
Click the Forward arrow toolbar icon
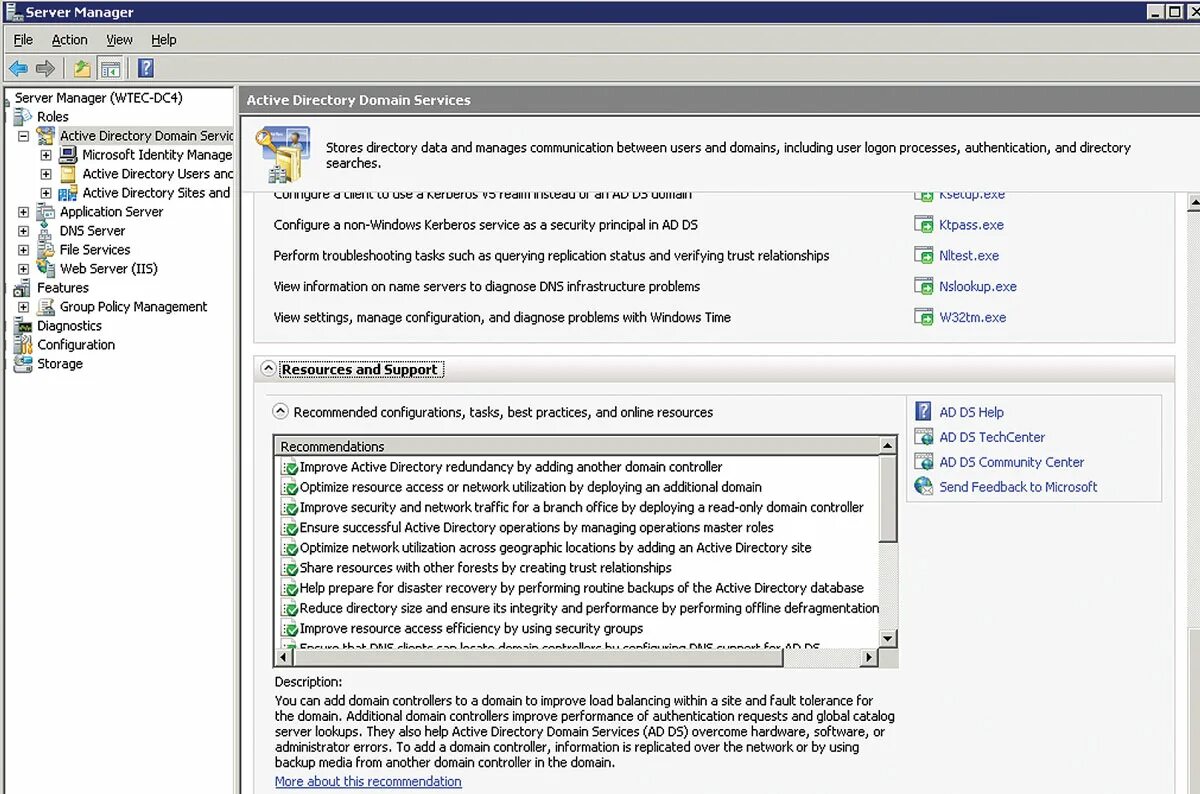45,69
